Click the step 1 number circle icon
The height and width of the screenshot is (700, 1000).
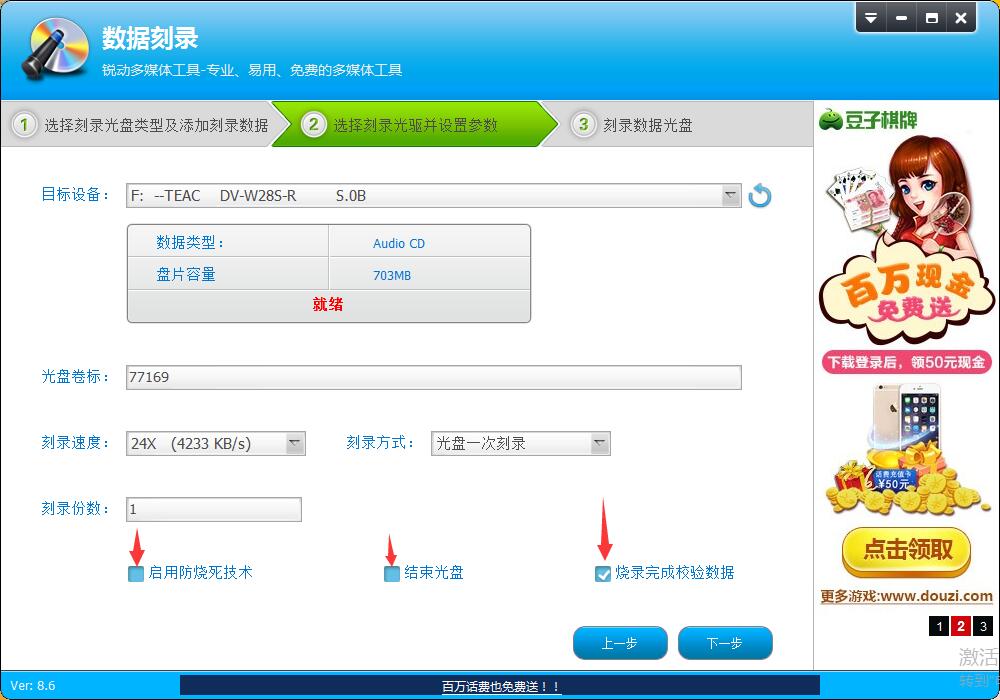click(x=24, y=125)
